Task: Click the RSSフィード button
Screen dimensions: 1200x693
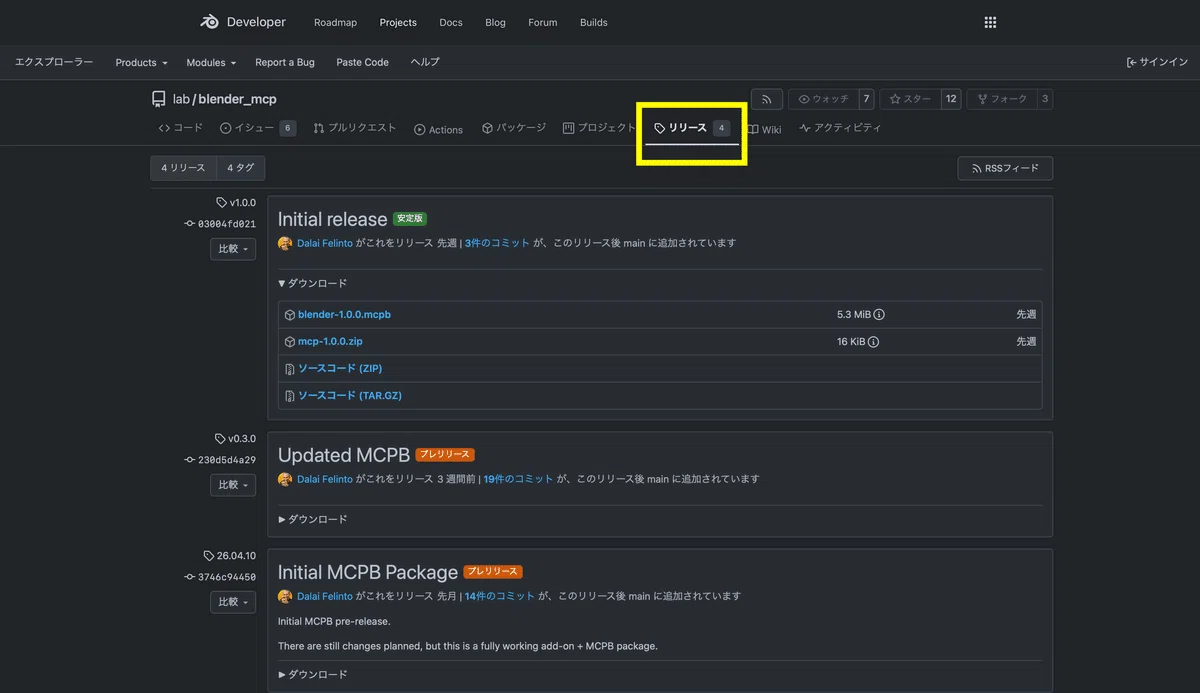Action: (x=1005, y=168)
